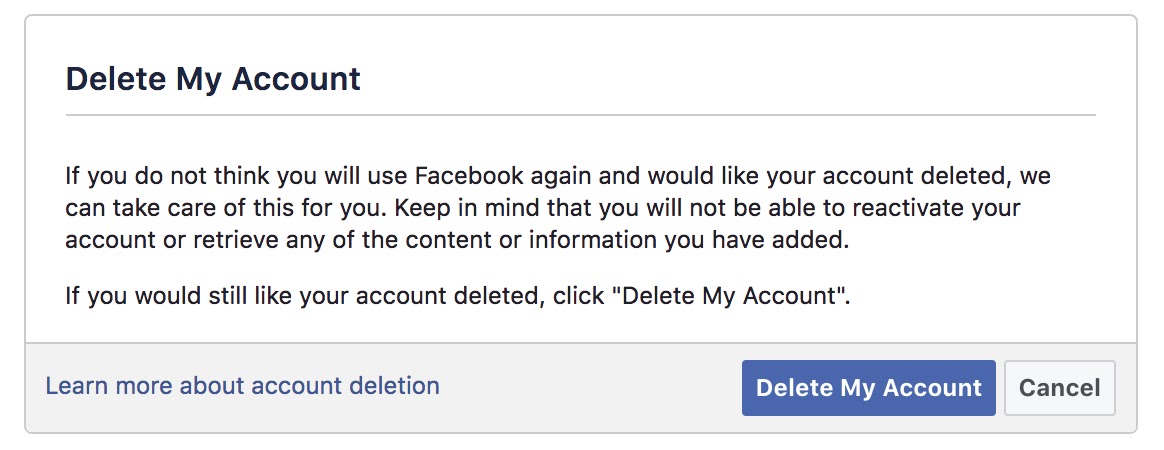Click the horizontal divider below the heading
Screen dimensions: 1164x450
(x=581, y=115)
